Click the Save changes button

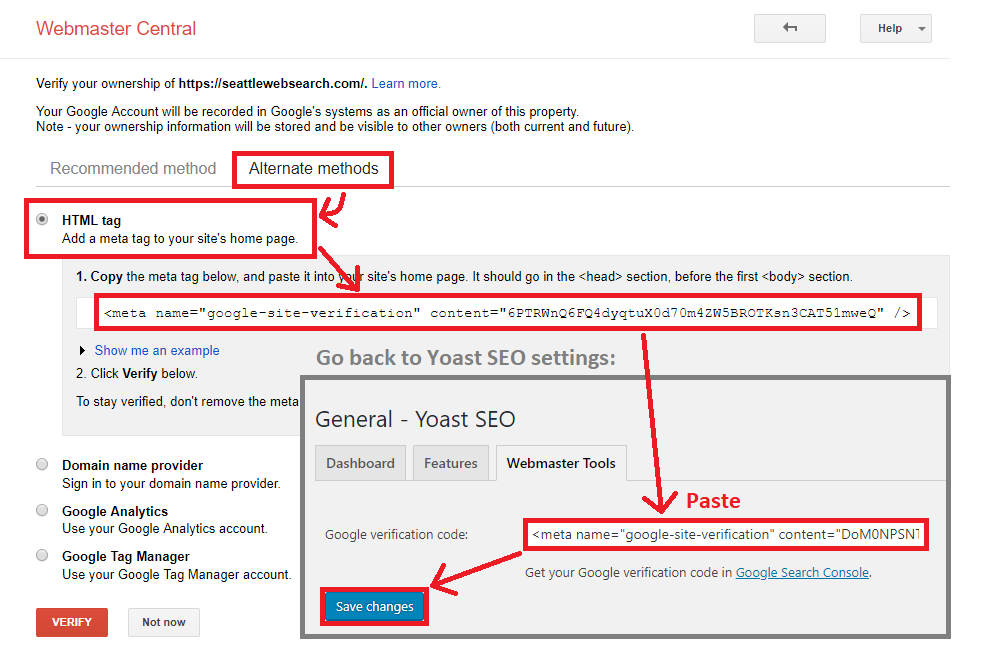[374, 606]
